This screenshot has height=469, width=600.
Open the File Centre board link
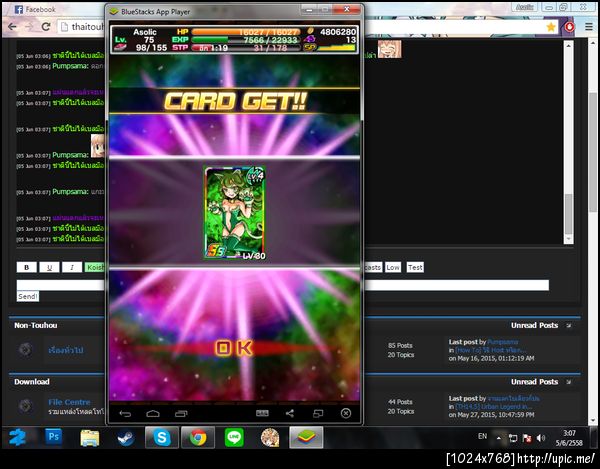[69, 402]
